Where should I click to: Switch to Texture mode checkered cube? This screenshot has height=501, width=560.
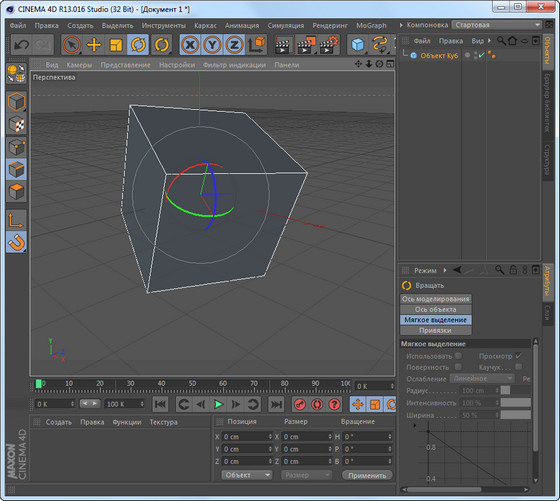coord(16,124)
